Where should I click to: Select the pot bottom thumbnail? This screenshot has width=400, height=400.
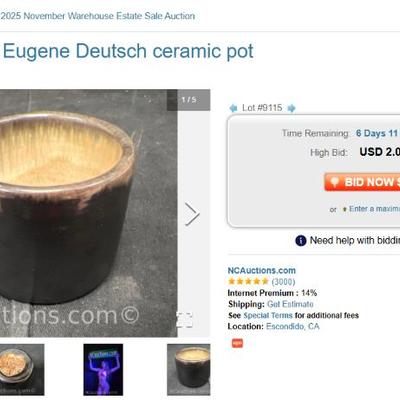pos(22,369)
